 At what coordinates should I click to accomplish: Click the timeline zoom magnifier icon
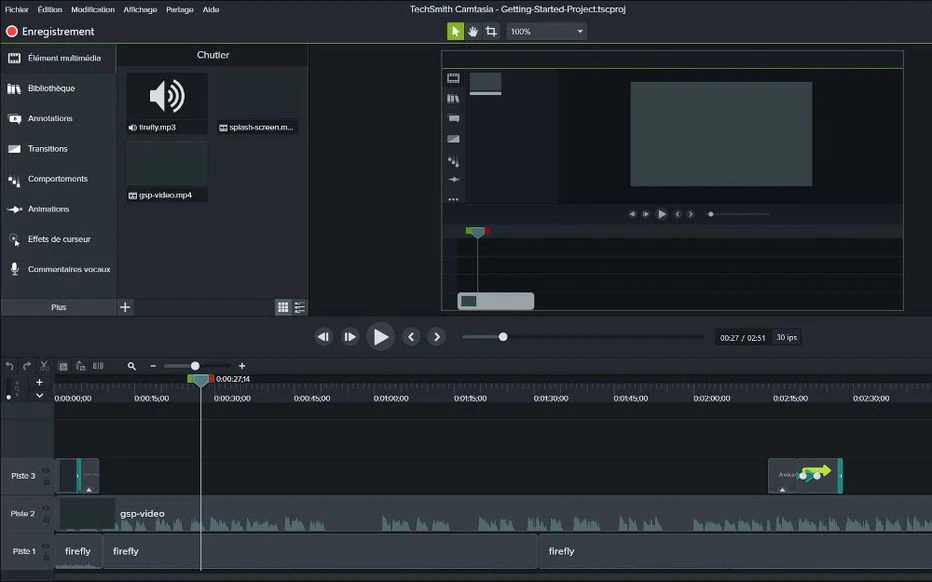(x=131, y=366)
